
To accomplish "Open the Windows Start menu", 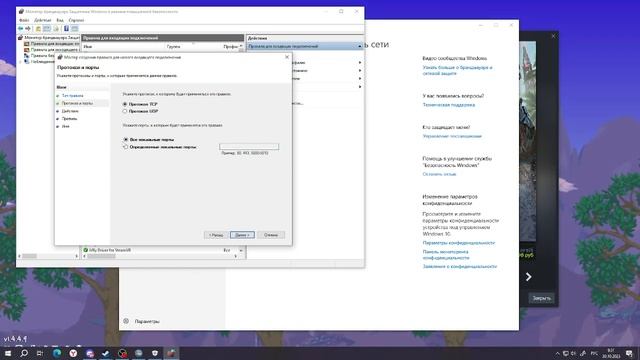I will [7, 353].
